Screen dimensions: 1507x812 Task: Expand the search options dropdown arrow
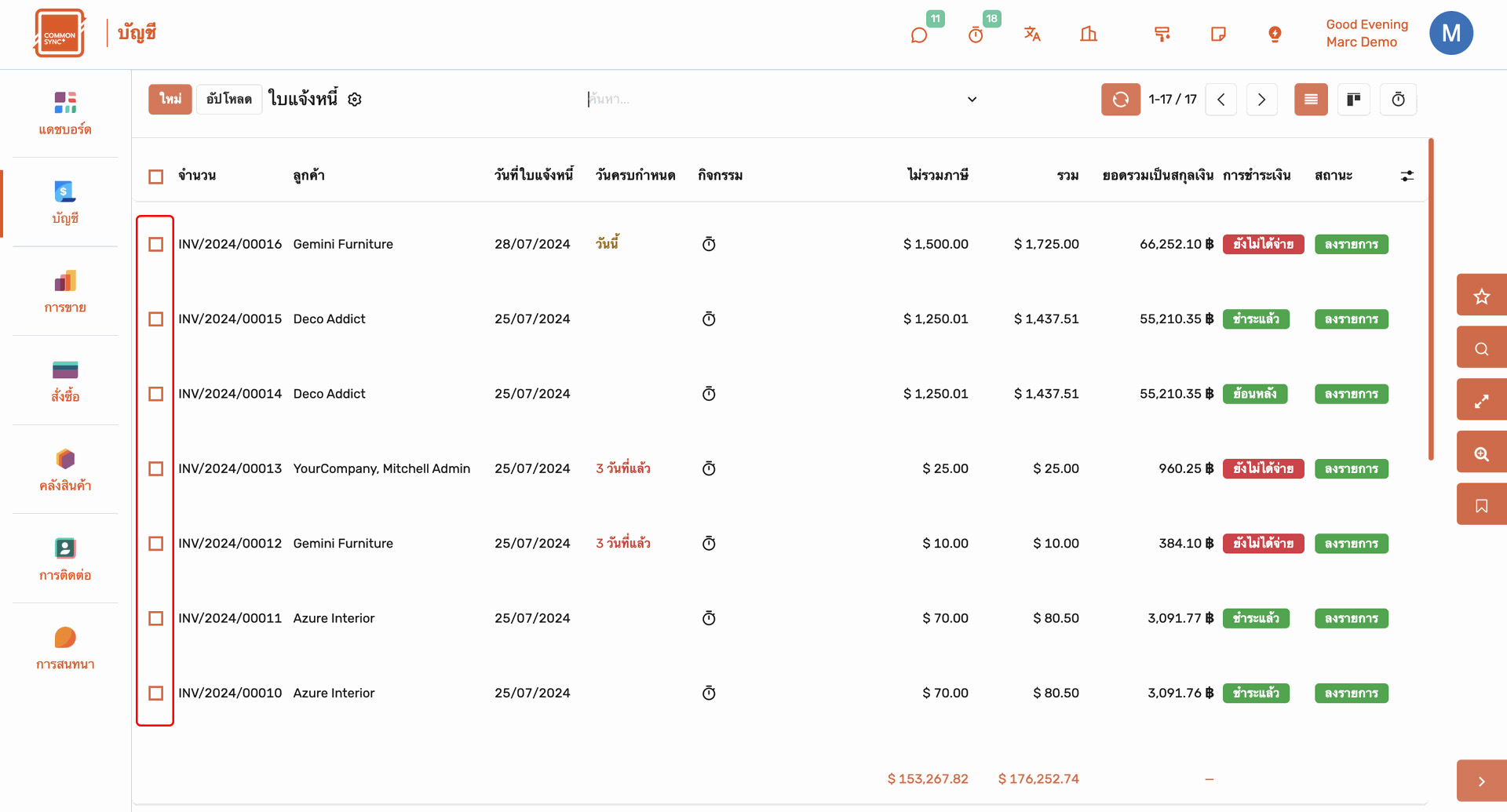click(x=972, y=100)
